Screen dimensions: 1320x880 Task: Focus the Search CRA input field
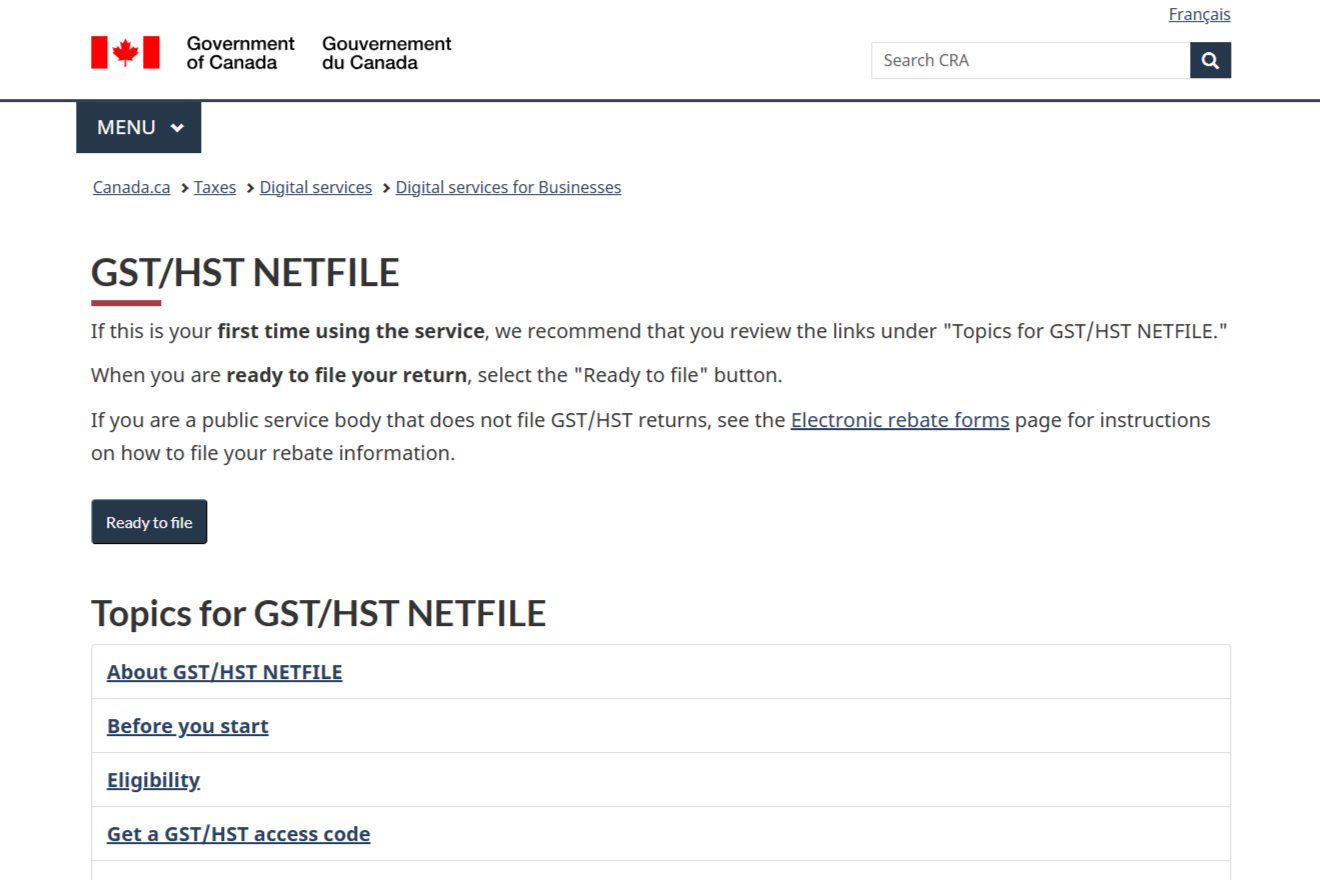1030,61
